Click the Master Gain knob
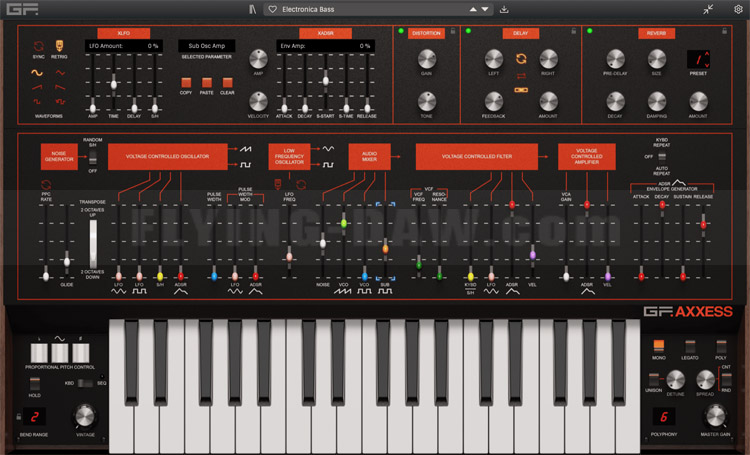 point(716,416)
